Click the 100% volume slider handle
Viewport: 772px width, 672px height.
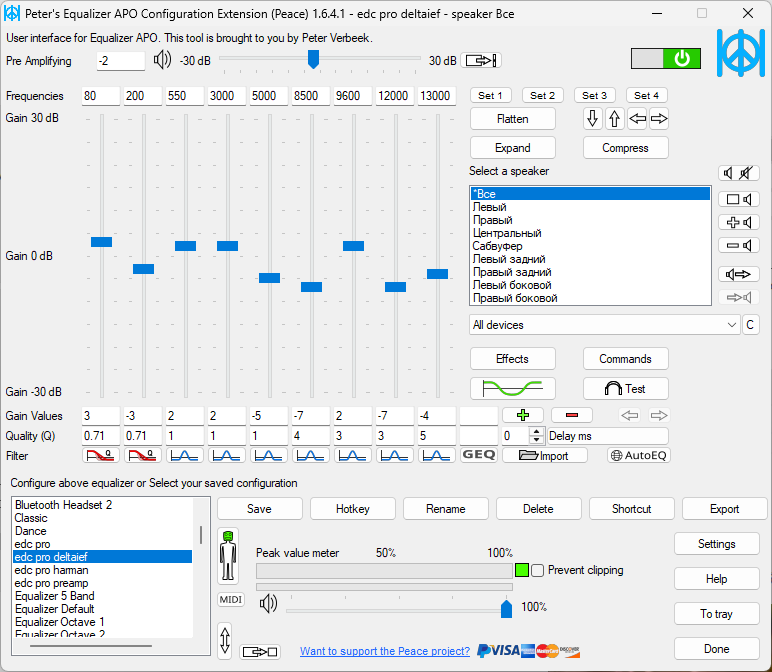coord(506,608)
